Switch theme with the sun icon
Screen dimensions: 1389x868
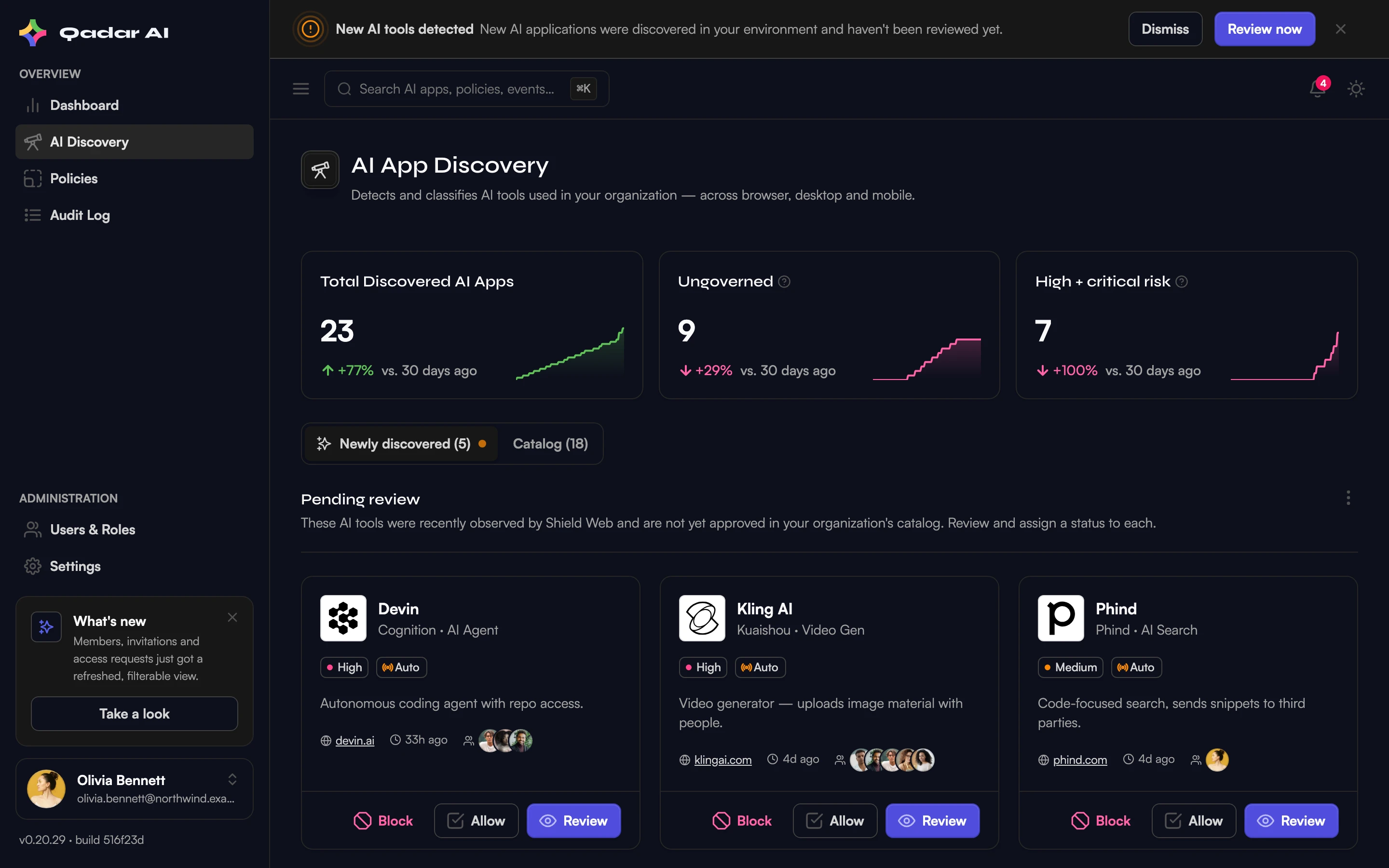click(x=1356, y=89)
